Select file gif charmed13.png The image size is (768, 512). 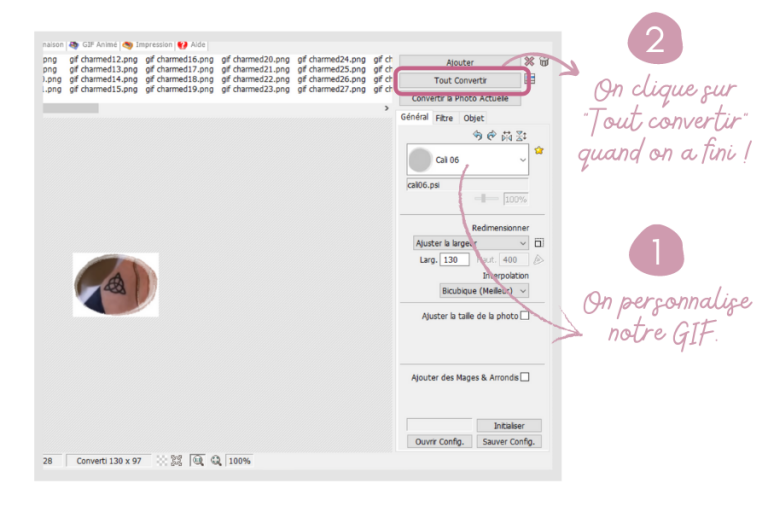[x=103, y=69]
